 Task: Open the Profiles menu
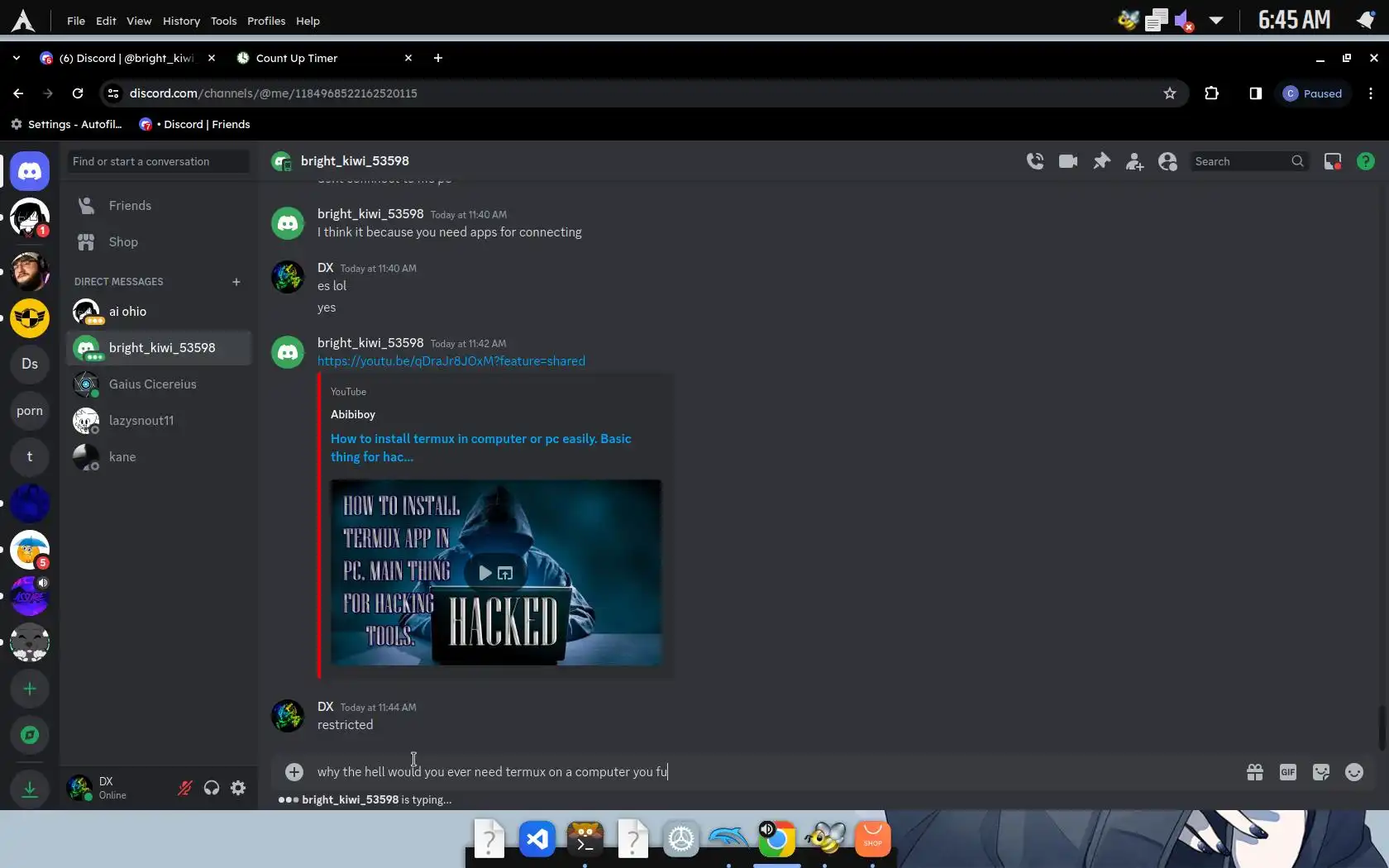(266, 21)
